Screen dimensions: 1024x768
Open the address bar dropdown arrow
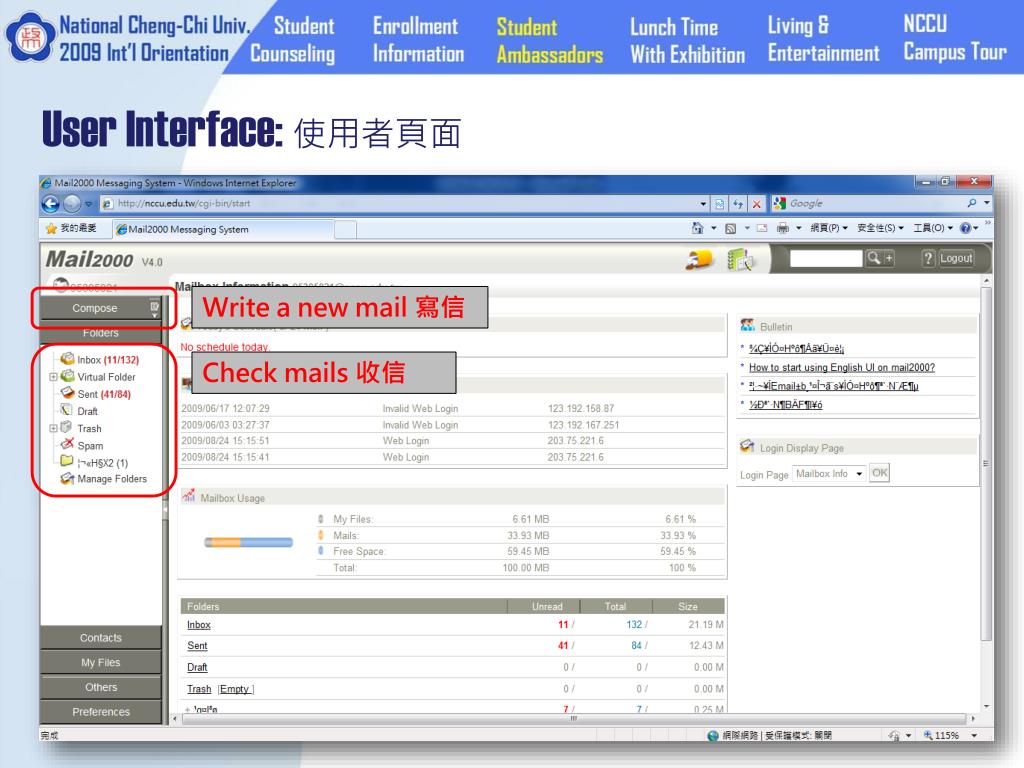pos(703,204)
